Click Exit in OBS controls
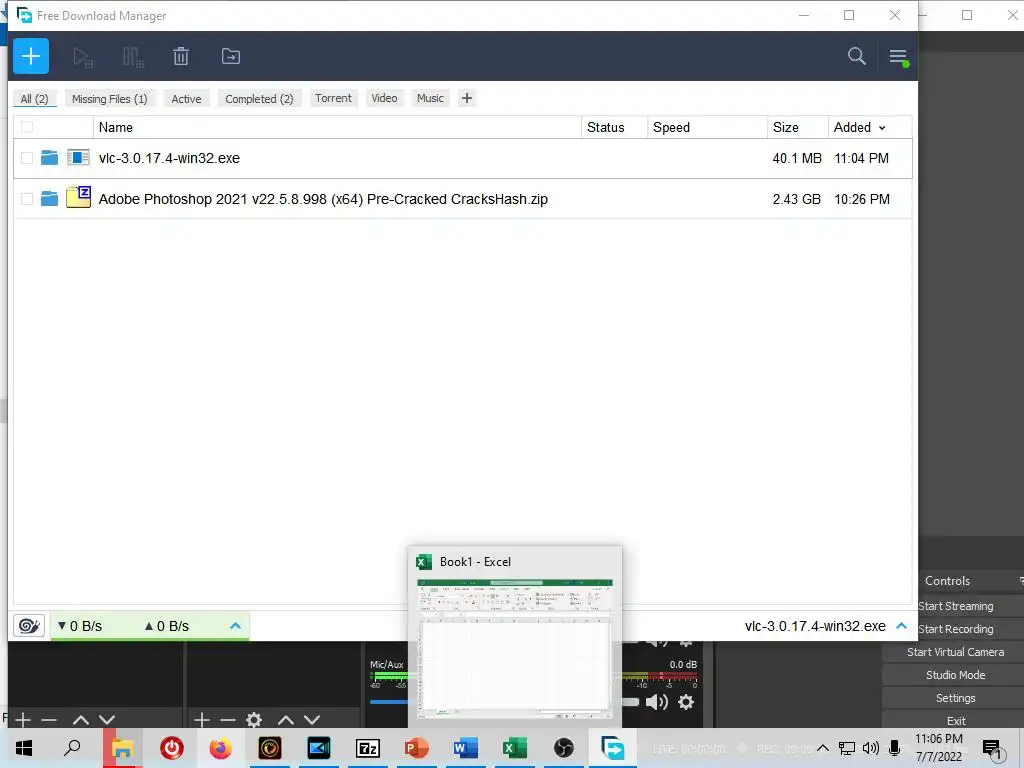The image size is (1024, 768). click(955, 720)
